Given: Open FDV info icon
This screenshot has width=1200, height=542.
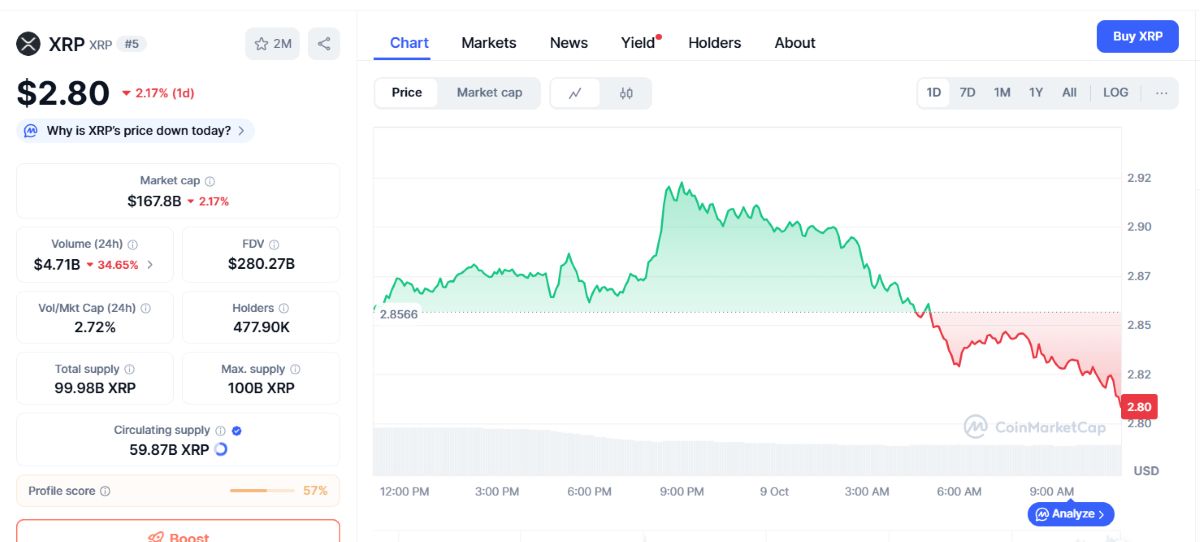Looking at the screenshot, I should [274, 244].
